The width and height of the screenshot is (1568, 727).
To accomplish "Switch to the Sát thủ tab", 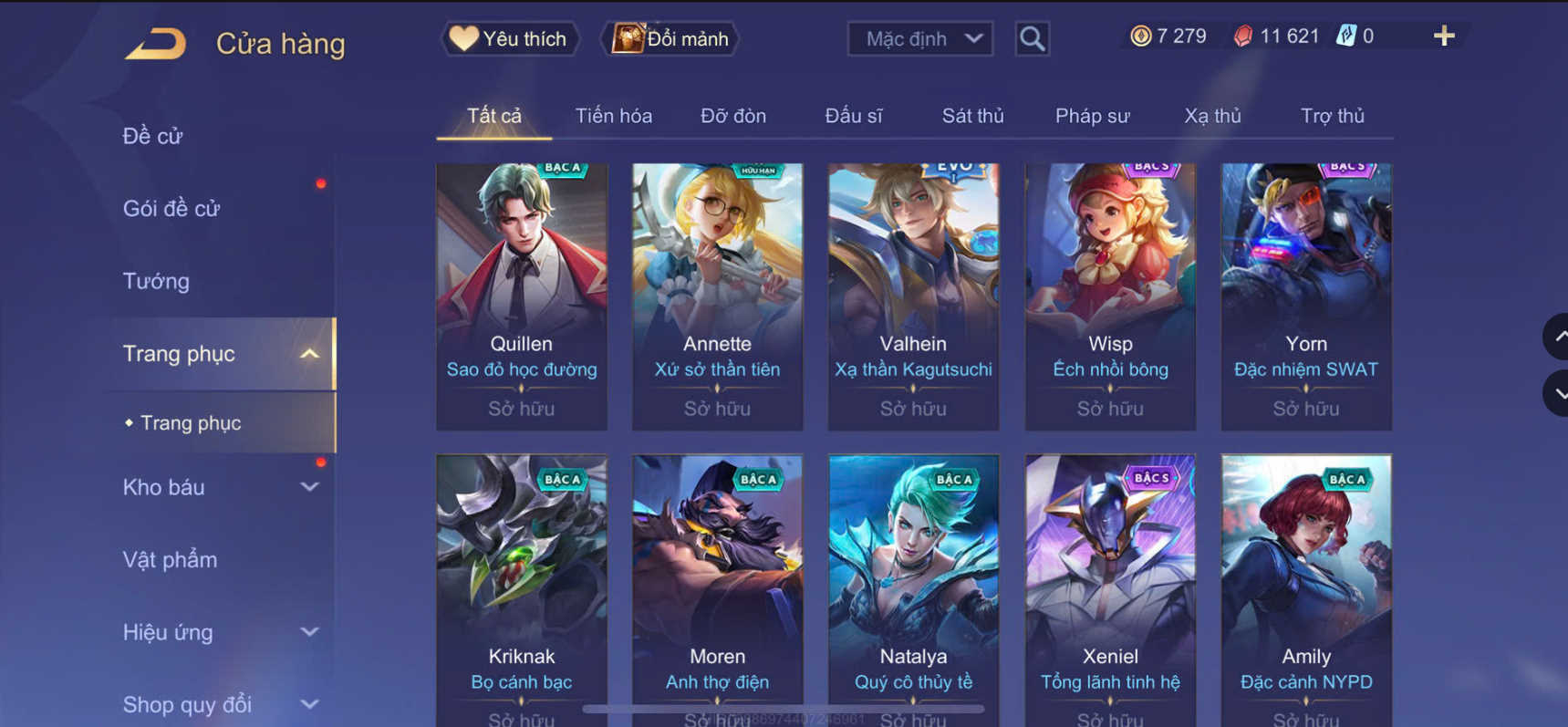I will (972, 116).
